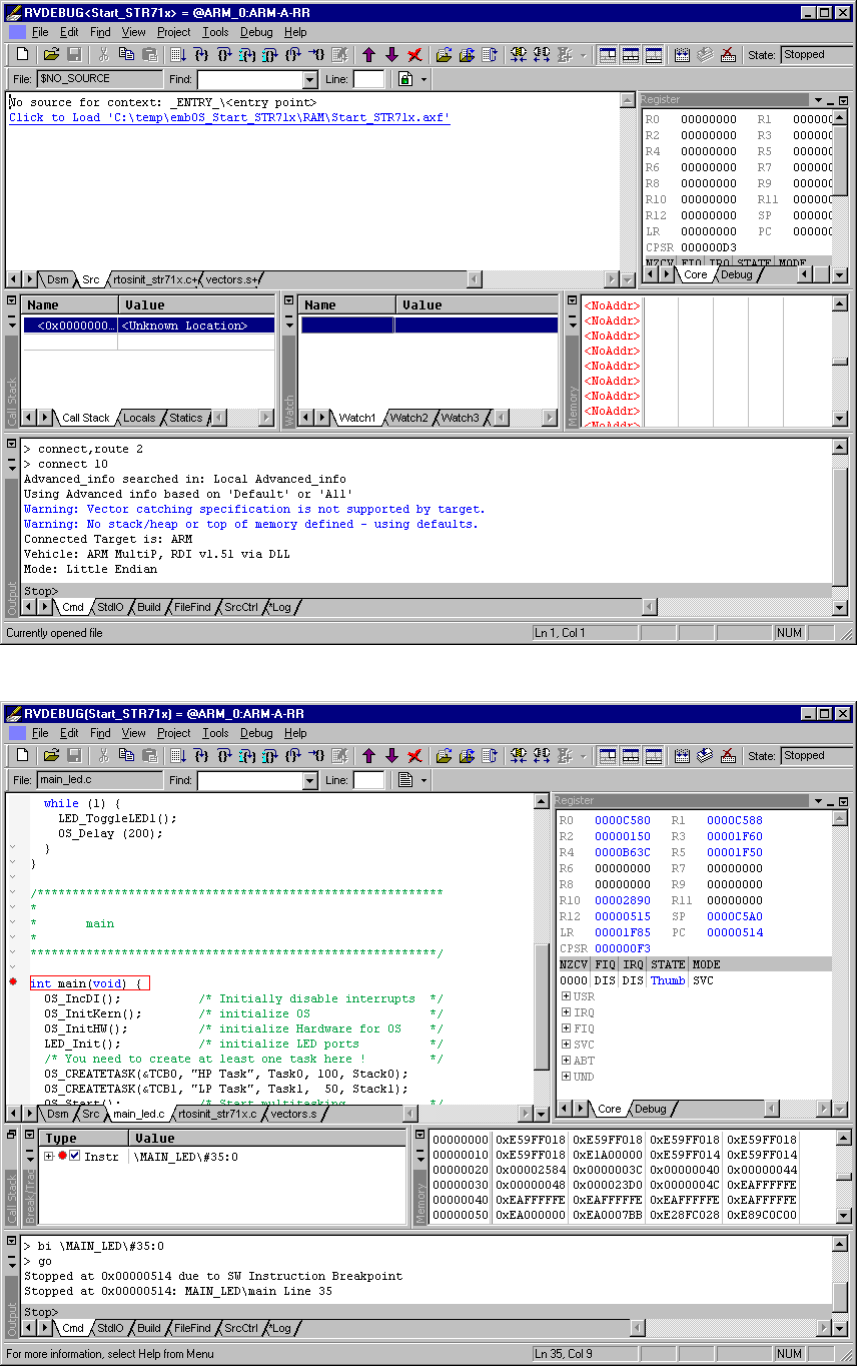Expand the USR register group
This screenshot has height=1366, width=857.
click(566, 997)
